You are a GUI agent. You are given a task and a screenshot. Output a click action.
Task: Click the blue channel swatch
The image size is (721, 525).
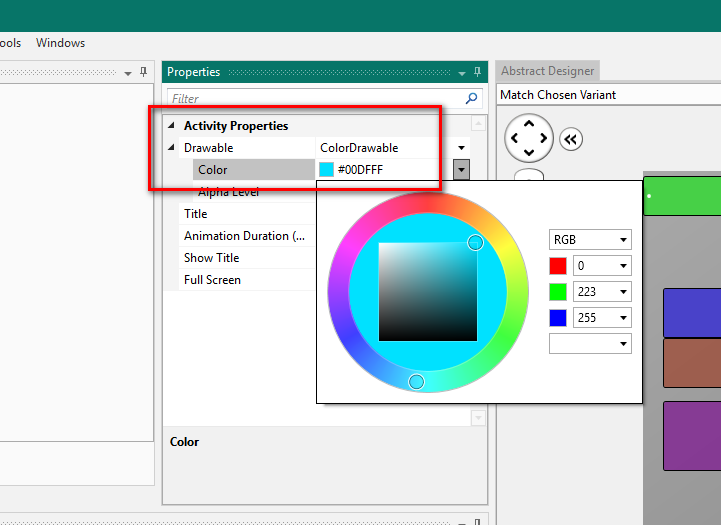558,318
